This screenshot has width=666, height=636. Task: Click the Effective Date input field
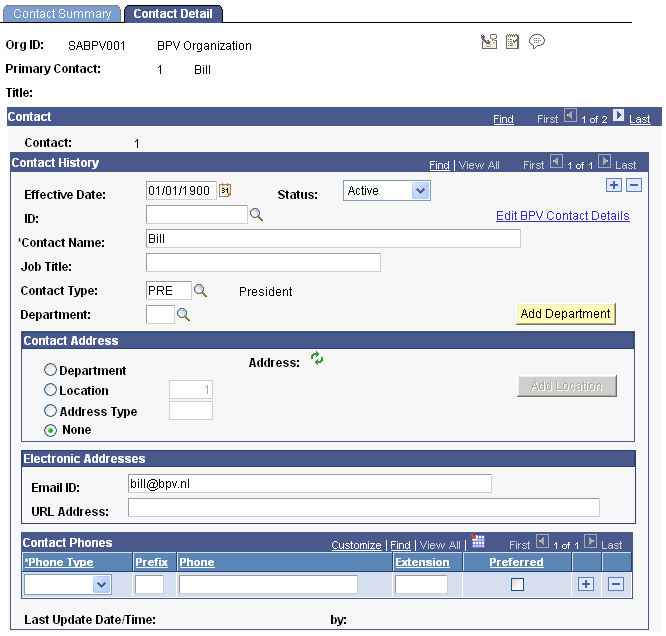[181, 190]
